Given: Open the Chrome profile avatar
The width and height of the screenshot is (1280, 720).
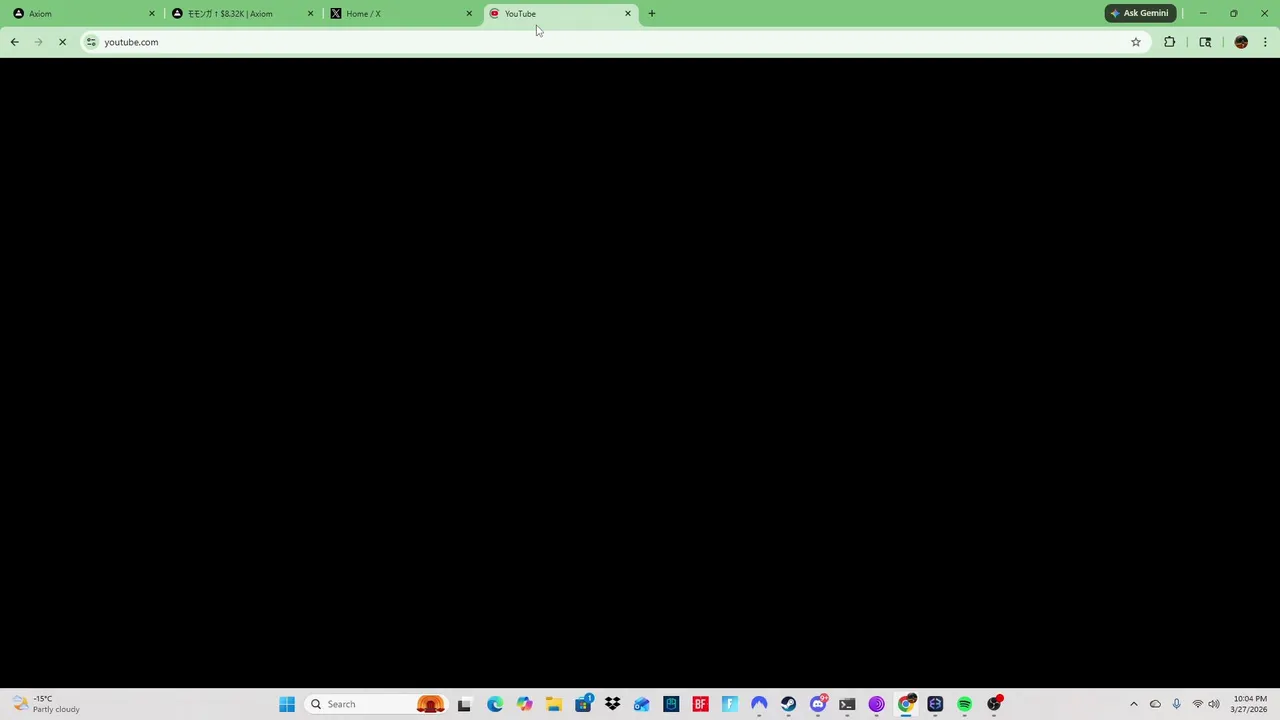Looking at the screenshot, I should pos(1241,42).
